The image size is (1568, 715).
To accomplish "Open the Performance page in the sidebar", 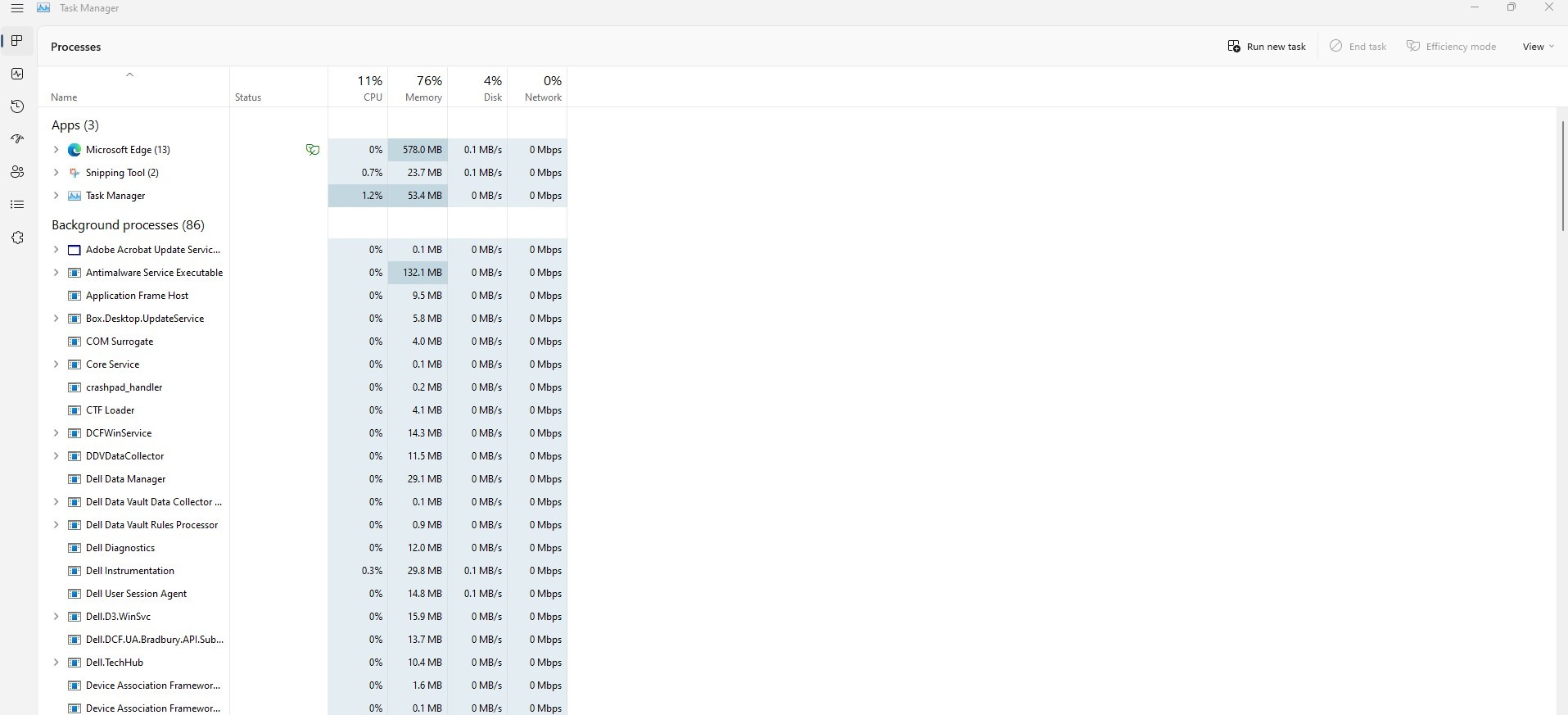I will click(16, 74).
